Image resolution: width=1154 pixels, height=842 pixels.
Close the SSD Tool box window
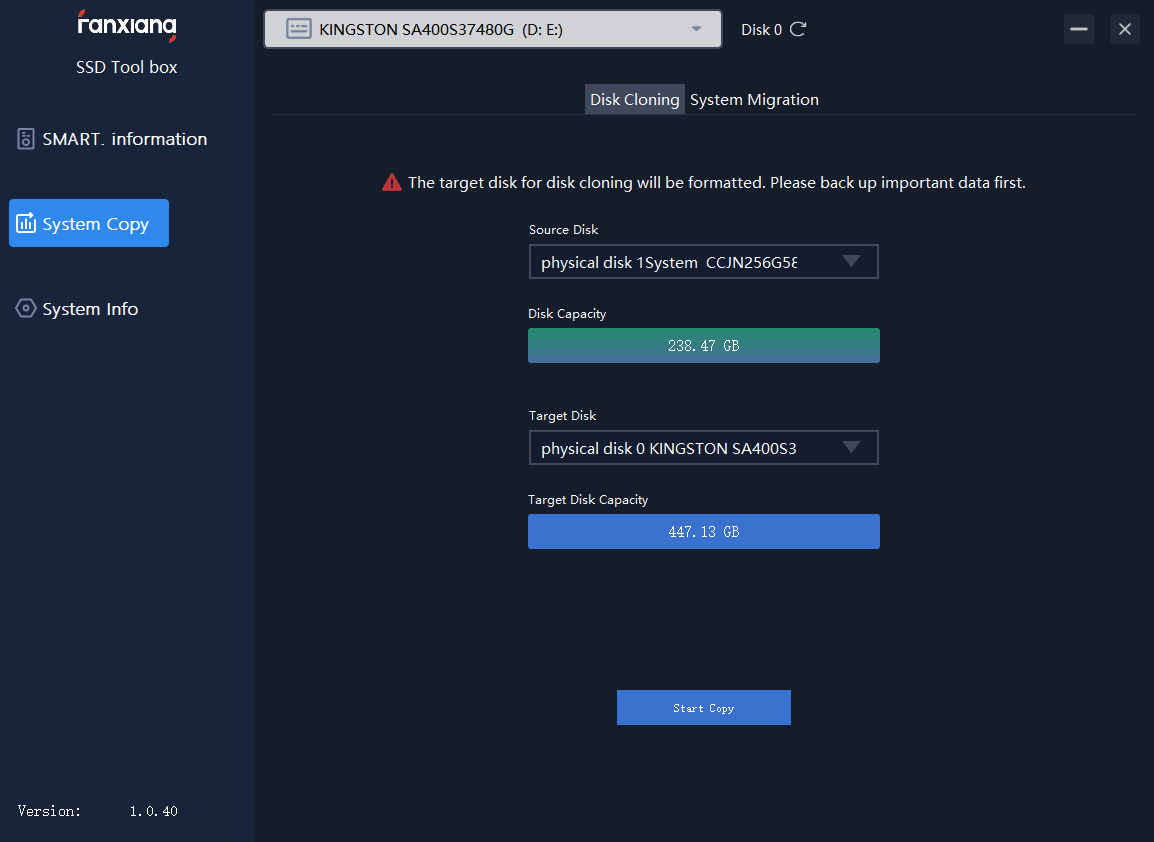[x=1125, y=29]
